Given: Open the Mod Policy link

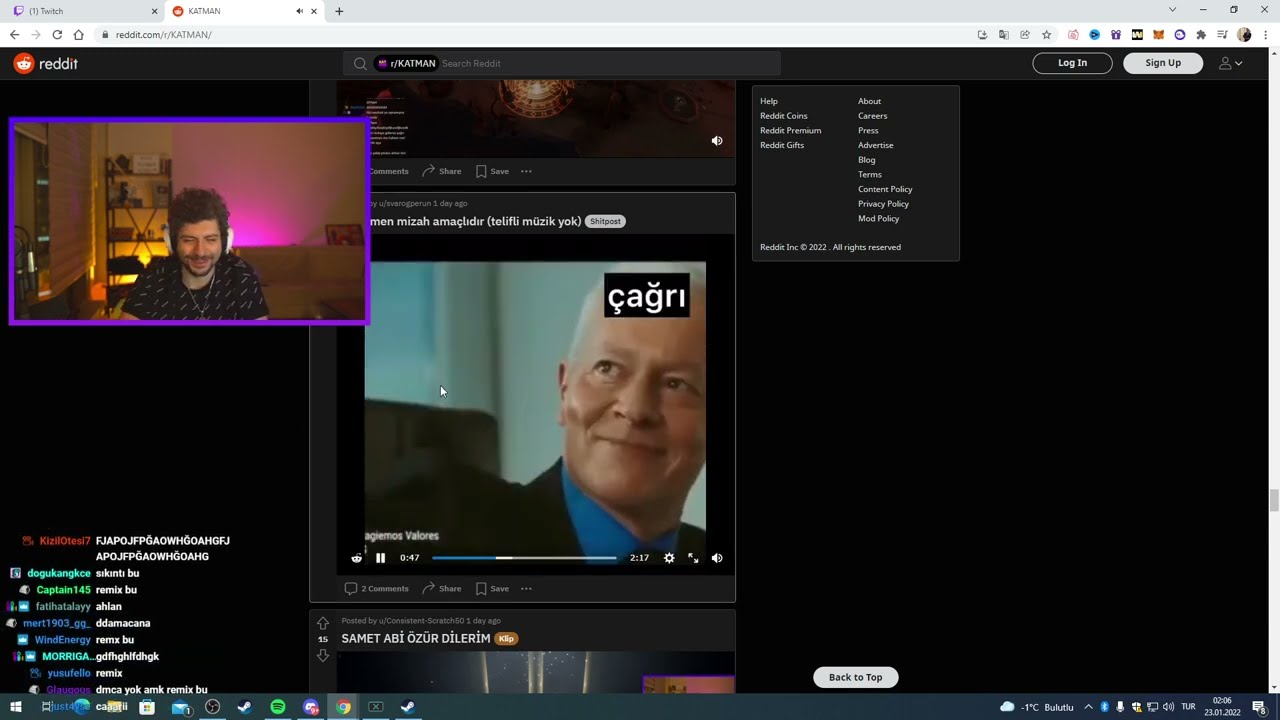Looking at the screenshot, I should pyautogui.click(x=879, y=218).
